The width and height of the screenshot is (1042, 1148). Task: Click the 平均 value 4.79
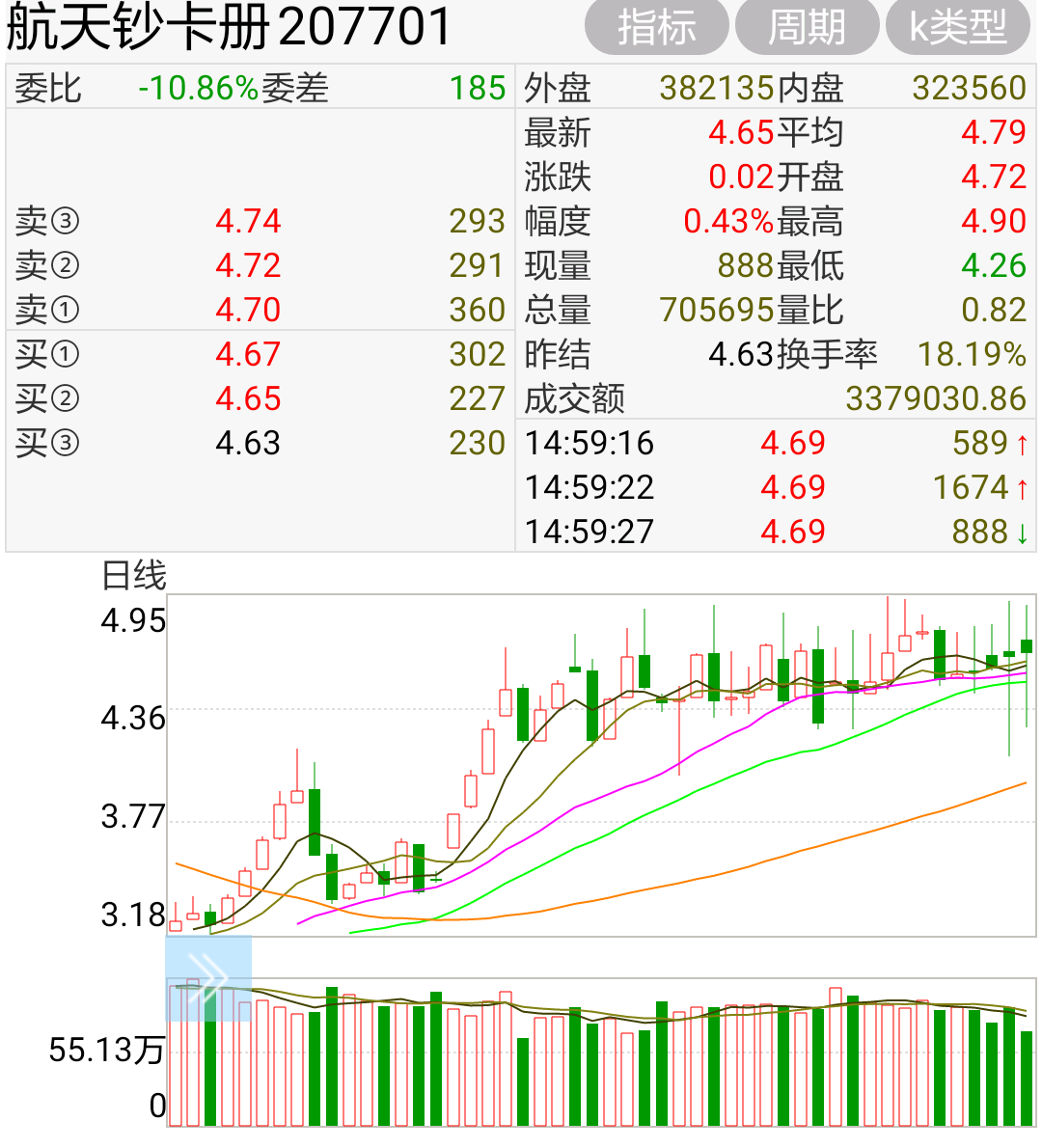pyautogui.click(x=994, y=132)
